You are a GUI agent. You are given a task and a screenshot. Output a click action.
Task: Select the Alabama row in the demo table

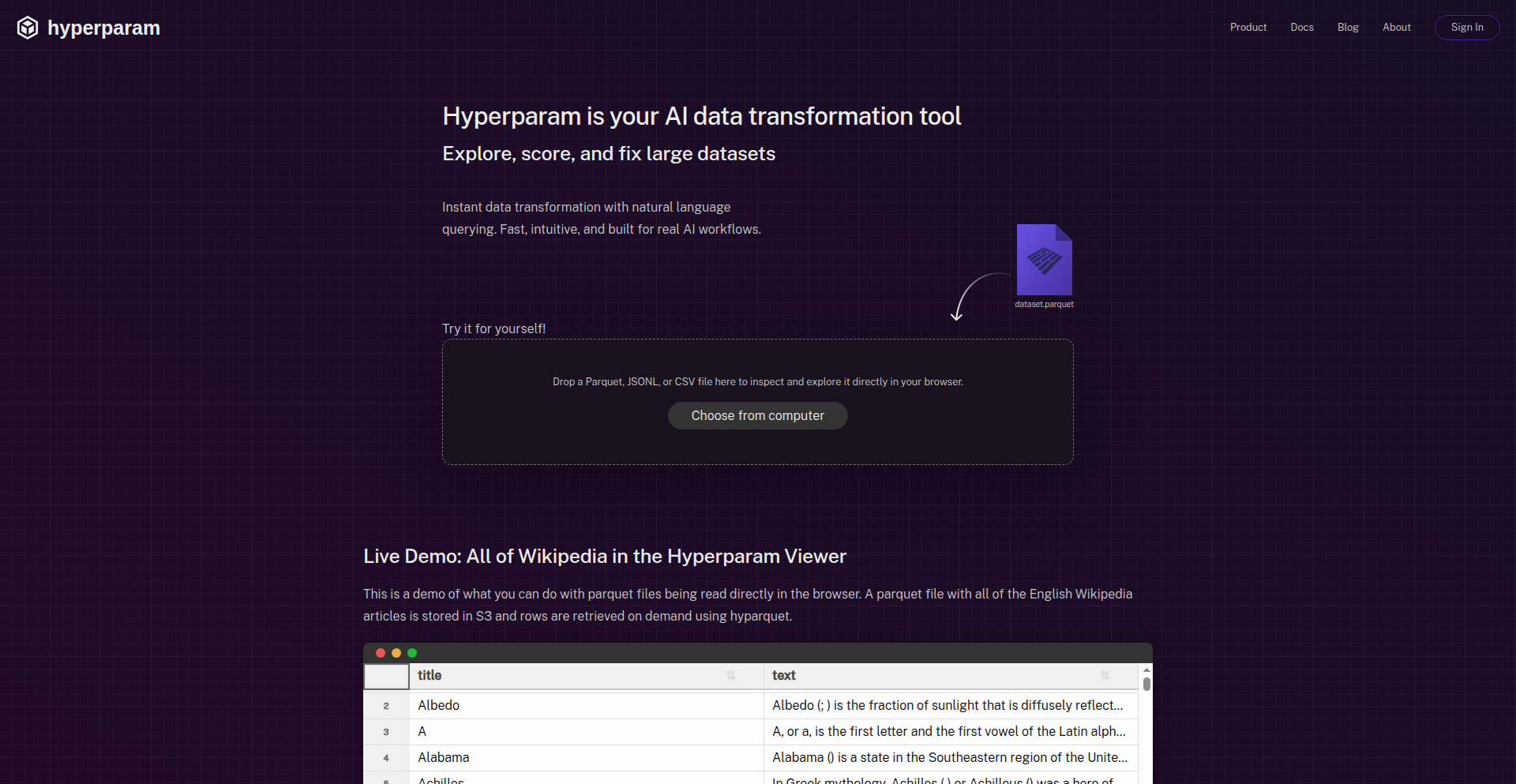(443, 757)
